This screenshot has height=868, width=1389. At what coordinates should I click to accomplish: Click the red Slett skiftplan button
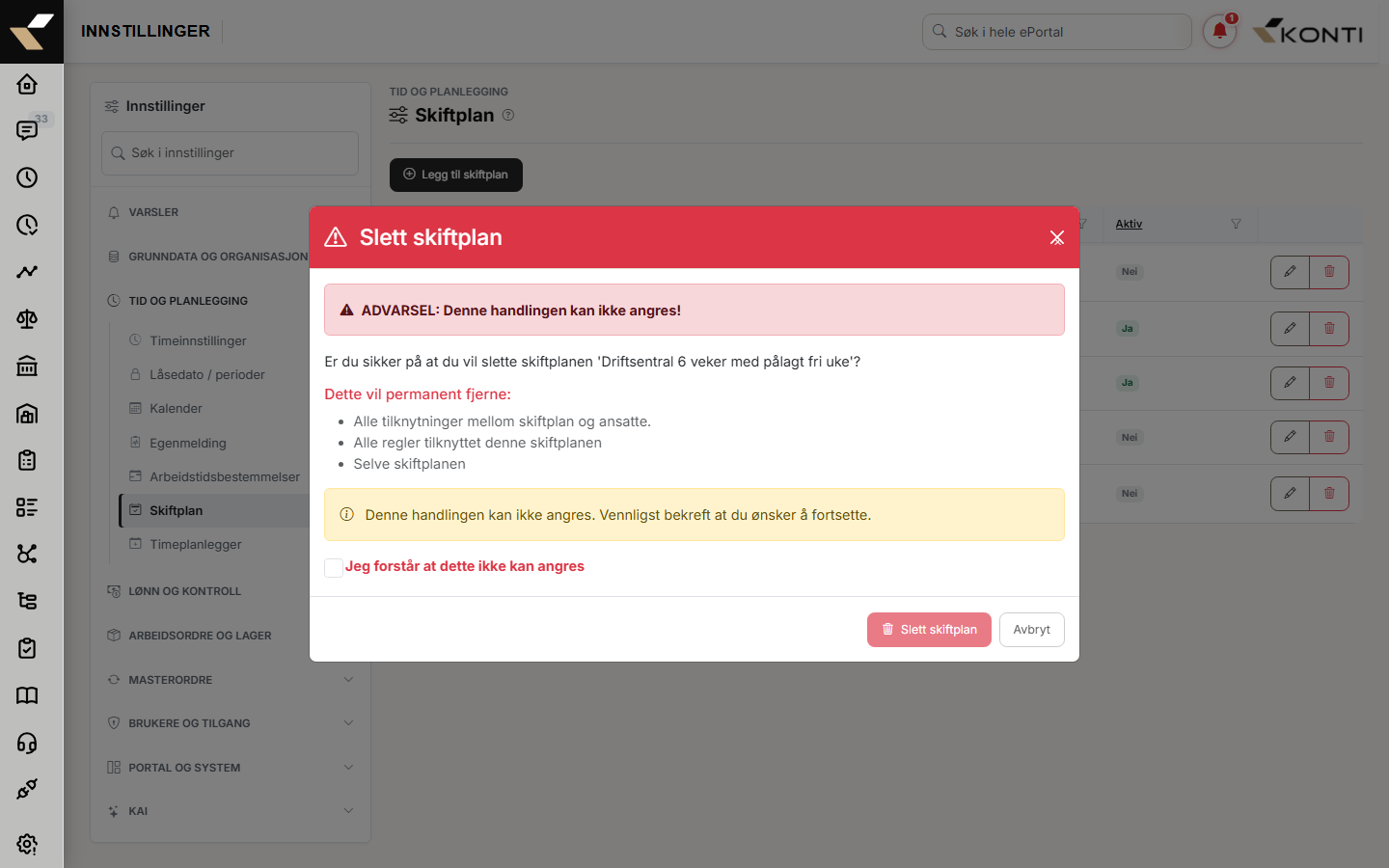coord(929,630)
